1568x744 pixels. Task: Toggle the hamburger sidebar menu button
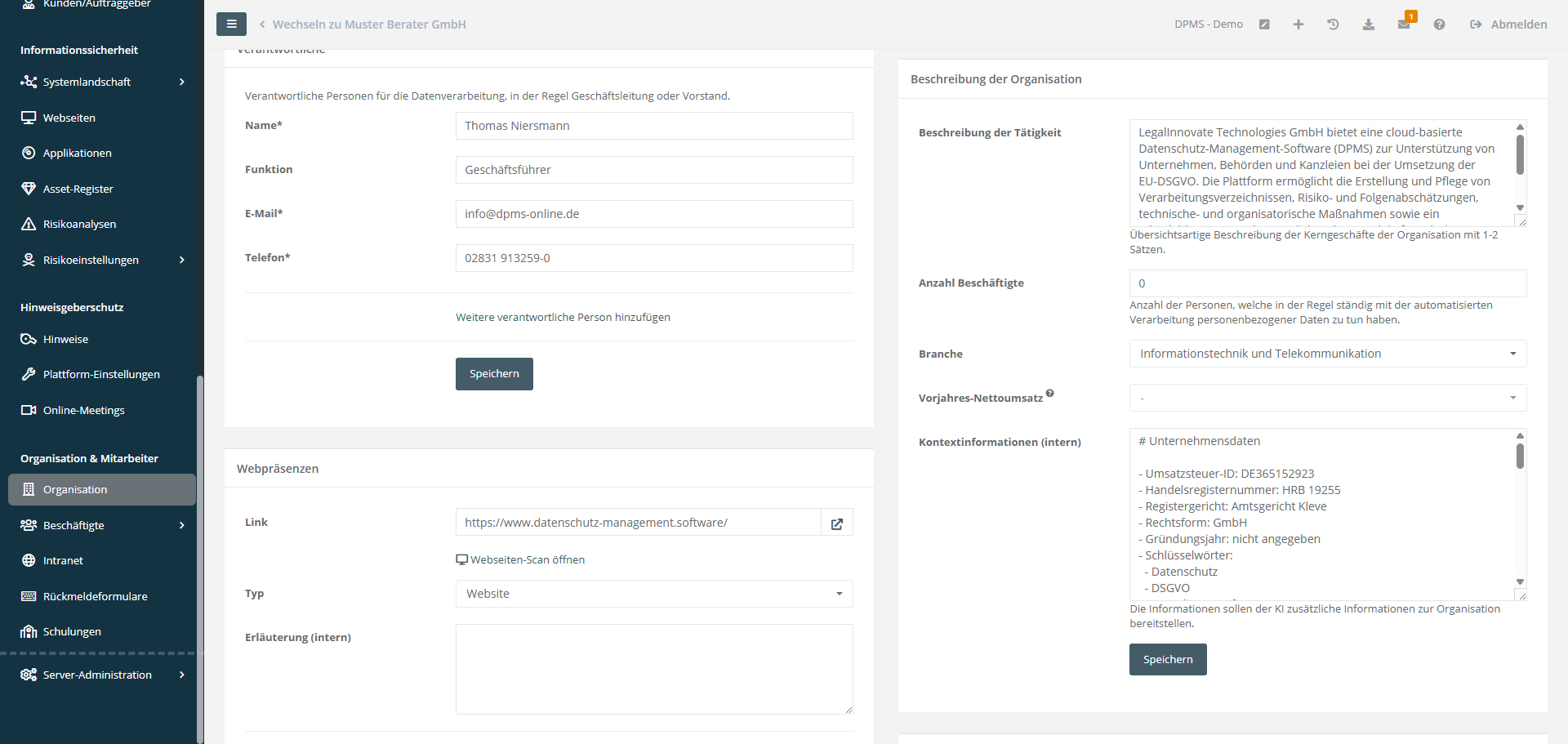(231, 25)
